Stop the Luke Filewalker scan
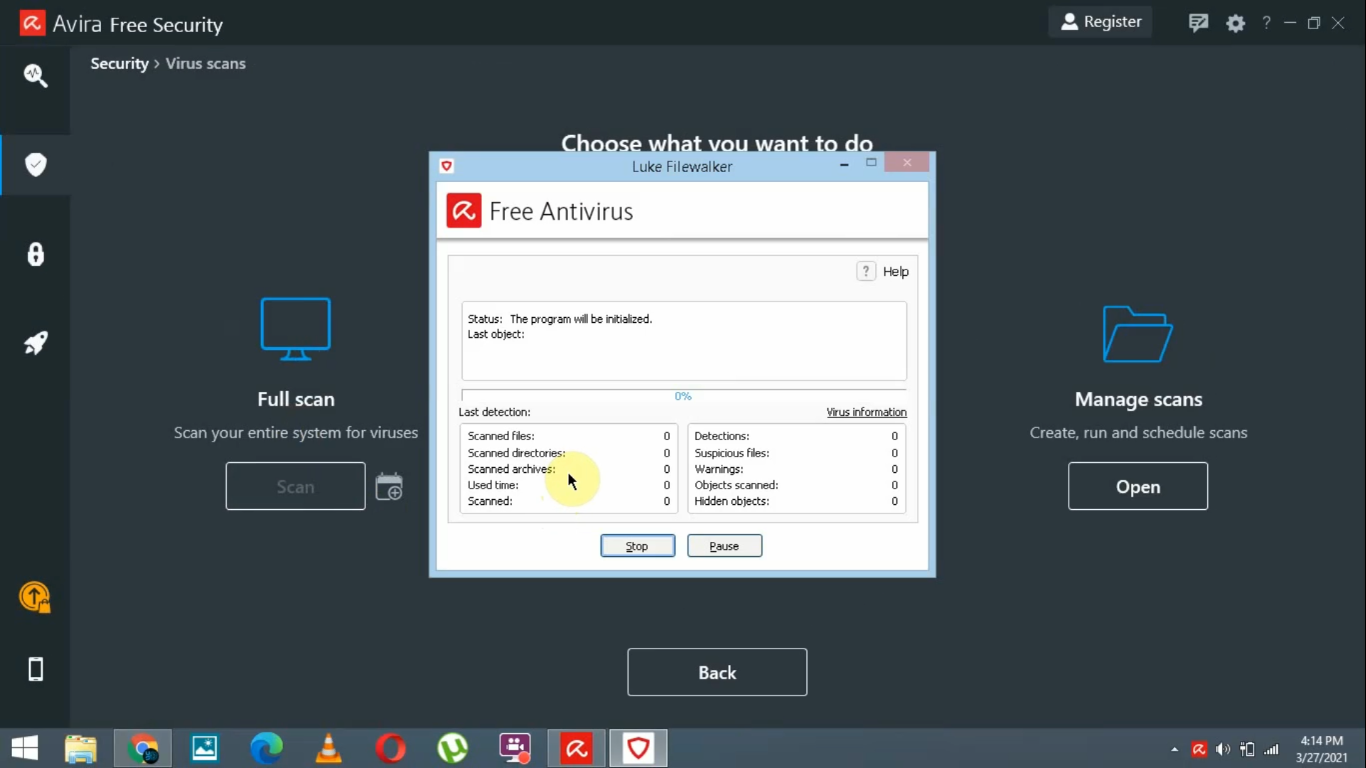This screenshot has width=1366, height=768. (x=637, y=546)
